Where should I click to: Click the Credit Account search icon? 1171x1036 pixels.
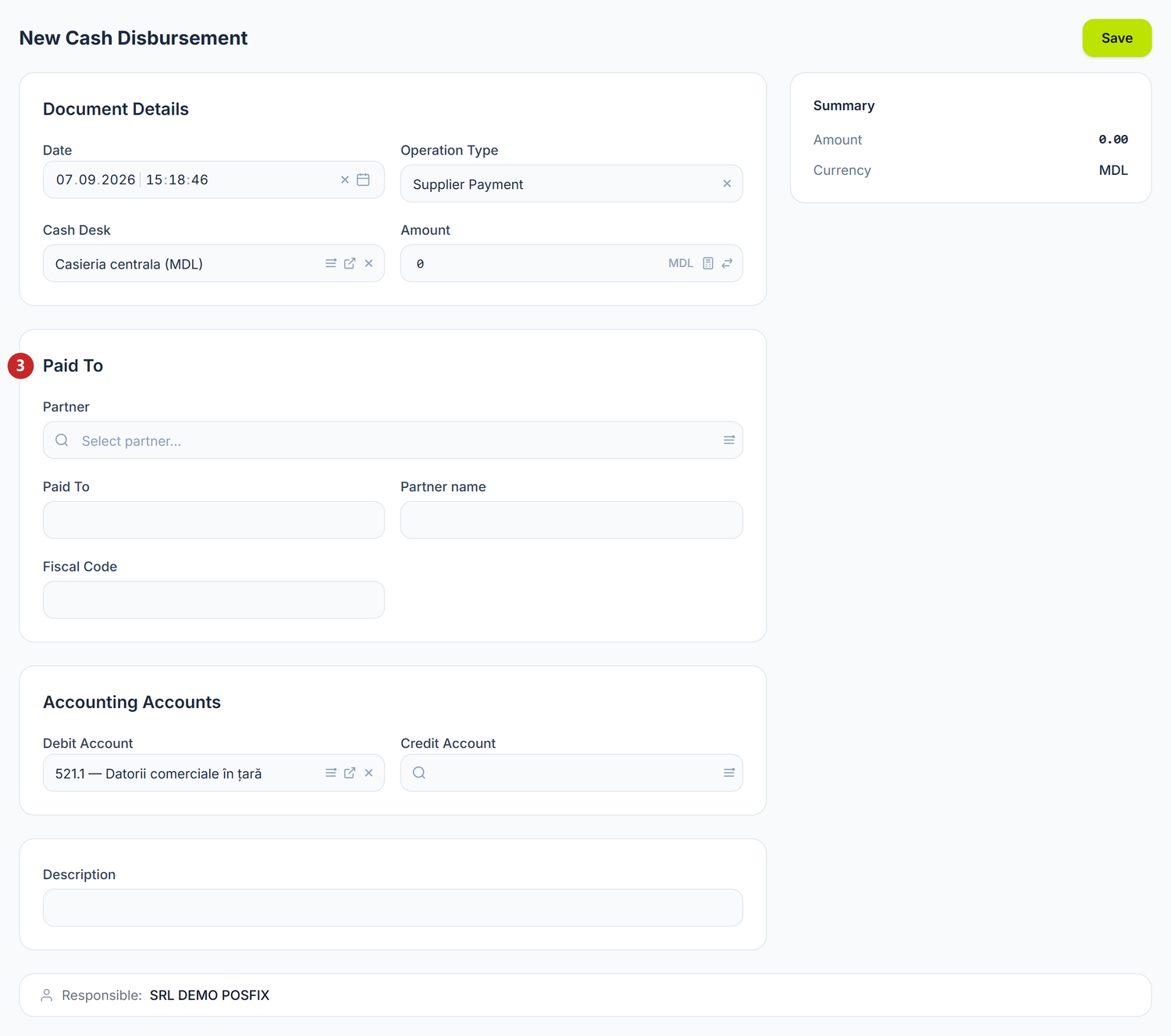pos(419,773)
